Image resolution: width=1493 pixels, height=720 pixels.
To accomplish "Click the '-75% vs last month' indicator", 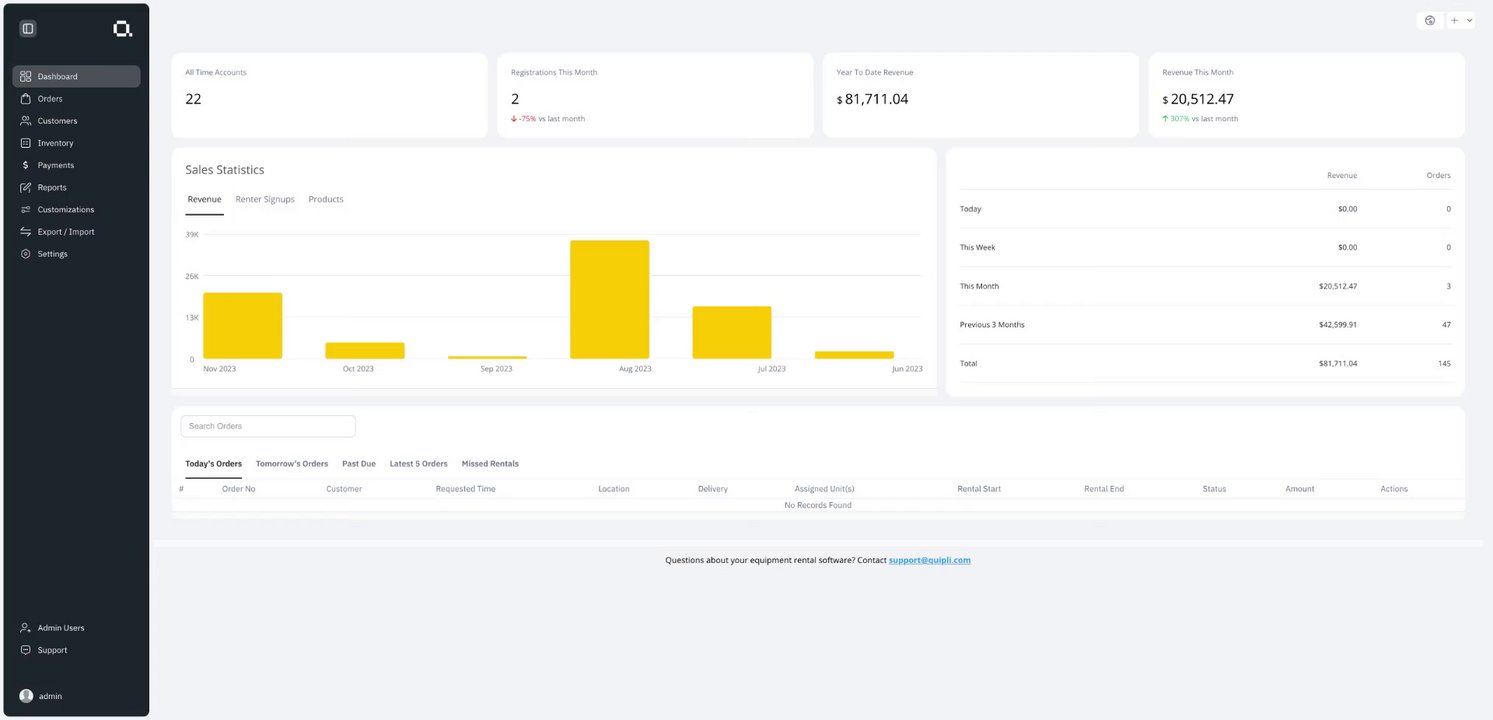I will (548, 119).
